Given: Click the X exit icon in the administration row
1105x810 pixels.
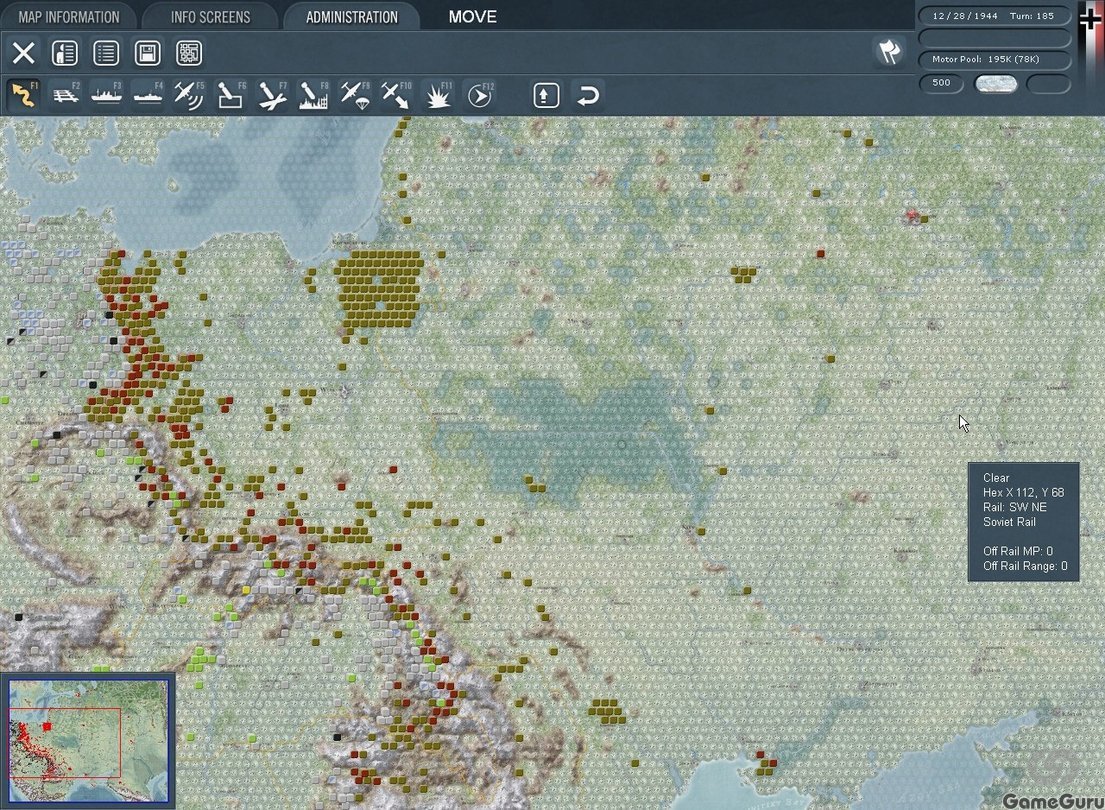Looking at the screenshot, I should pos(23,53).
